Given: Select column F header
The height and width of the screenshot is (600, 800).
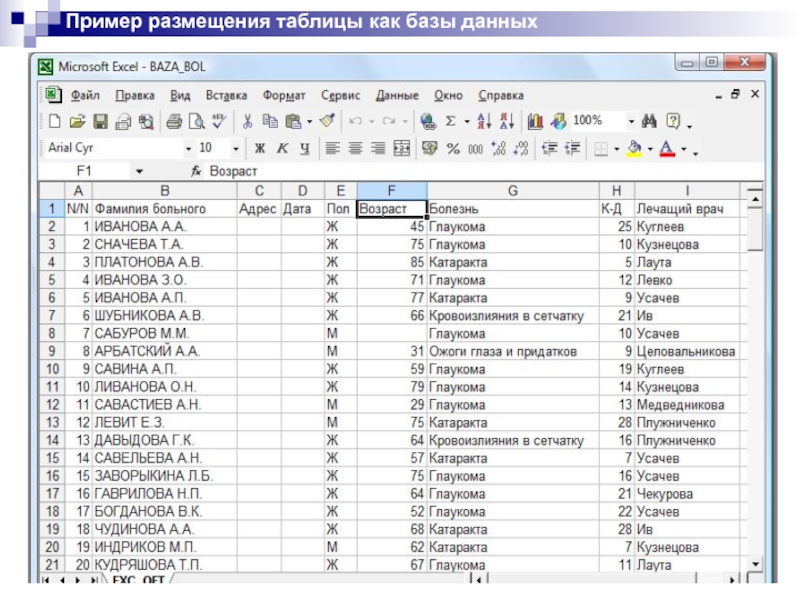Looking at the screenshot, I should [x=391, y=190].
